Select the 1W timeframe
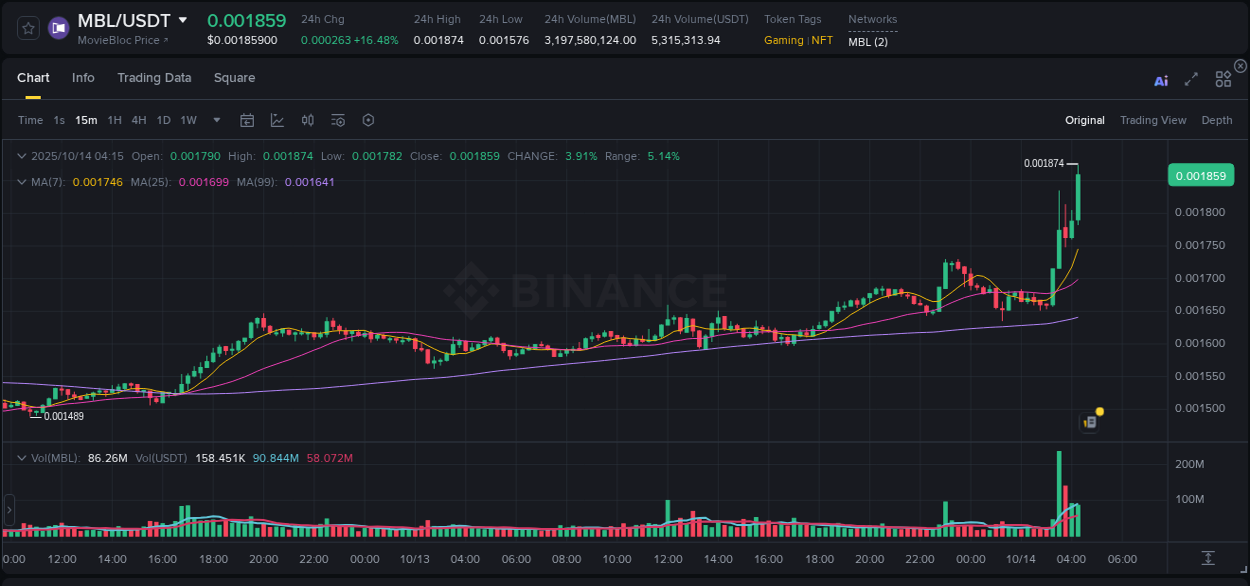This screenshot has width=1250, height=586. click(188, 120)
